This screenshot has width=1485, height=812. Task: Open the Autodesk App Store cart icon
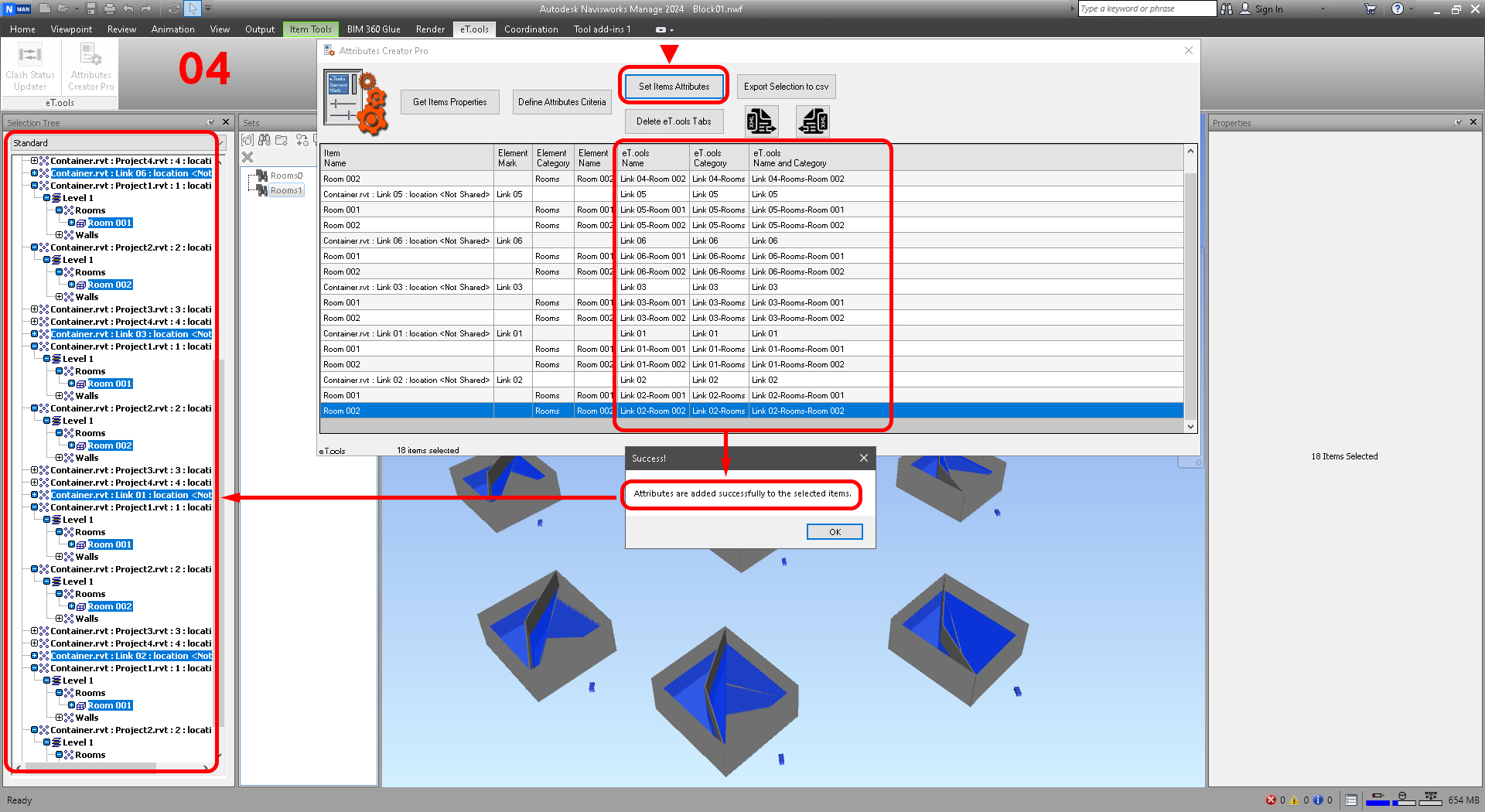coord(1371,9)
